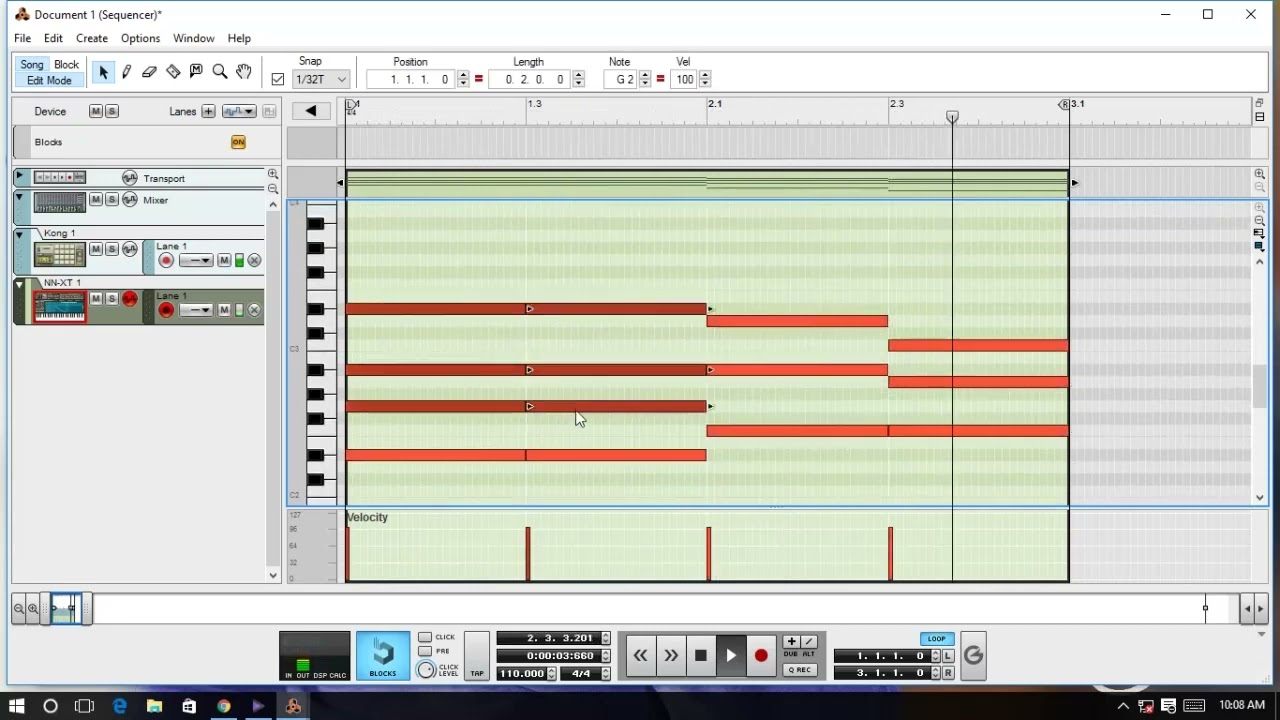Open Snap value dropdown 1/32T

tap(320, 79)
